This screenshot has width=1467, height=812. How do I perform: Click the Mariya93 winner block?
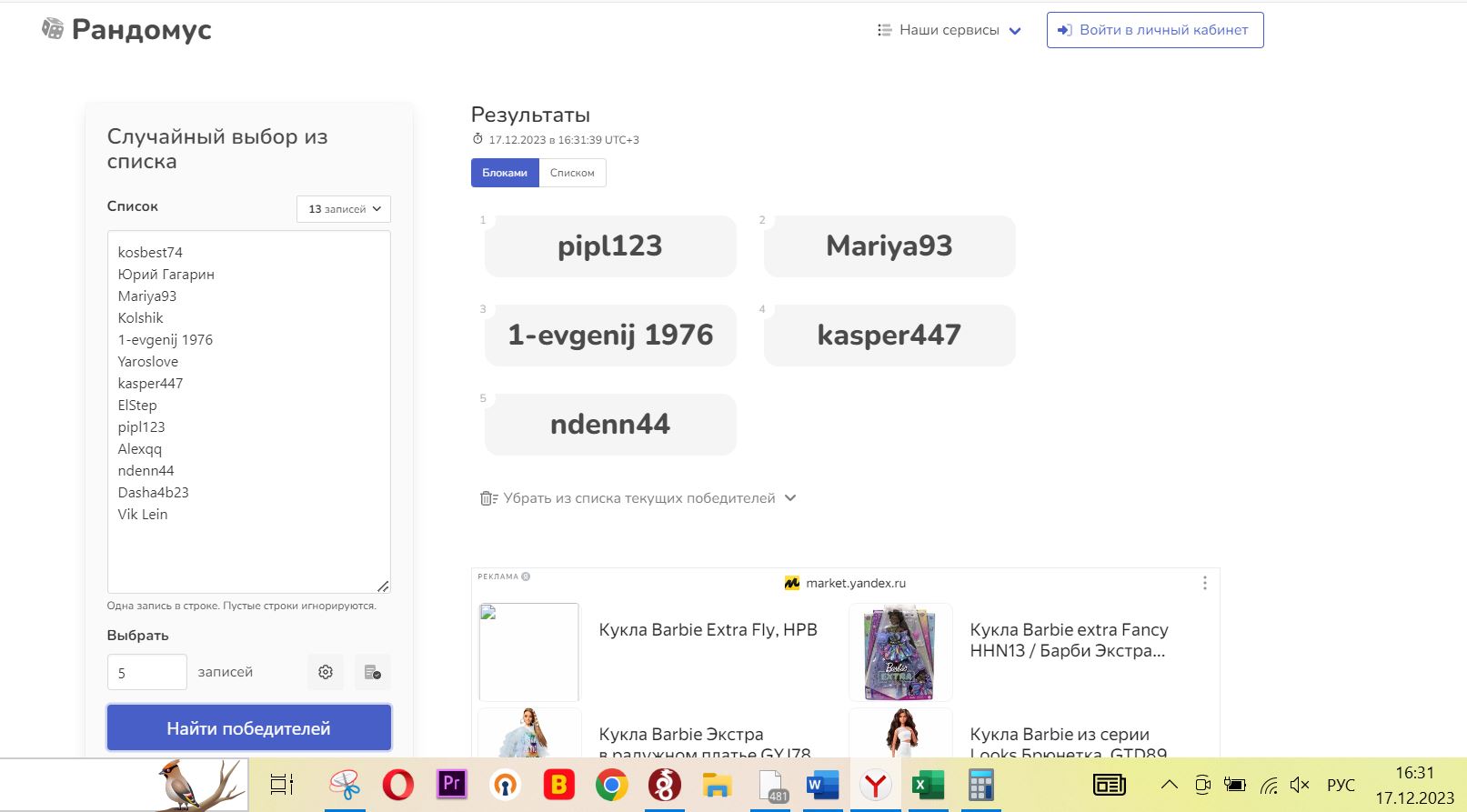click(889, 246)
